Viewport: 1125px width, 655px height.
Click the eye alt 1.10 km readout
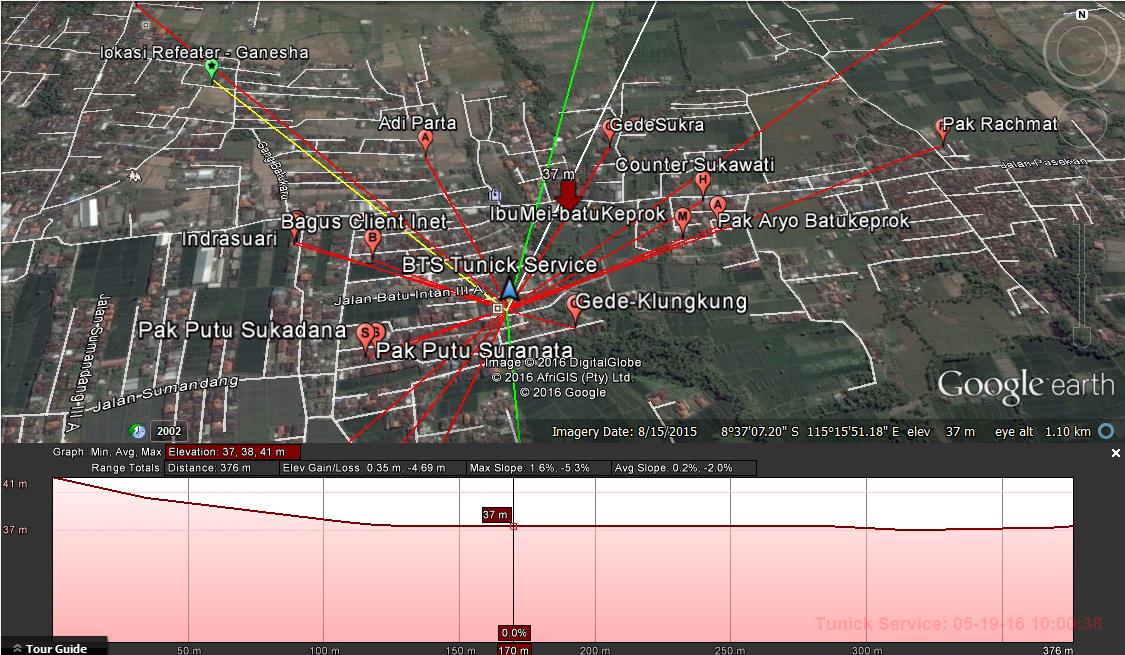click(x=1042, y=432)
